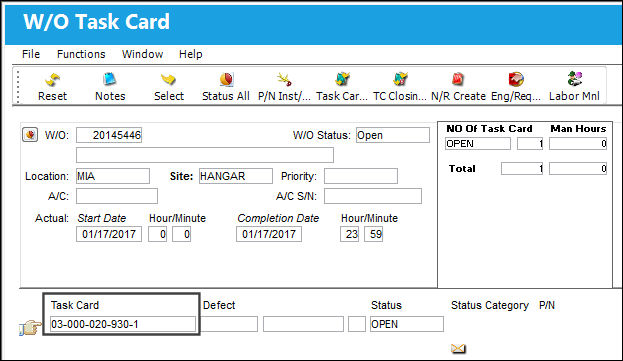Click the Start Date minute field
Viewport: 623px width, 361px height.
click(x=181, y=234)
